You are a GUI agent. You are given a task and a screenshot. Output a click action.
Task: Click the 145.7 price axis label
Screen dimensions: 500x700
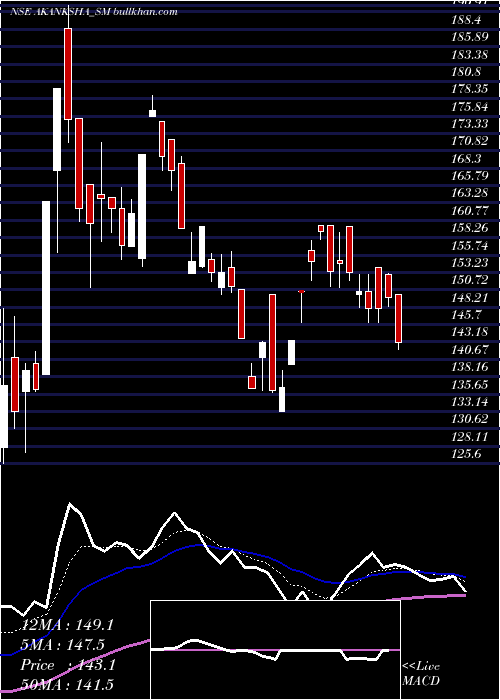tap(466, 317)
